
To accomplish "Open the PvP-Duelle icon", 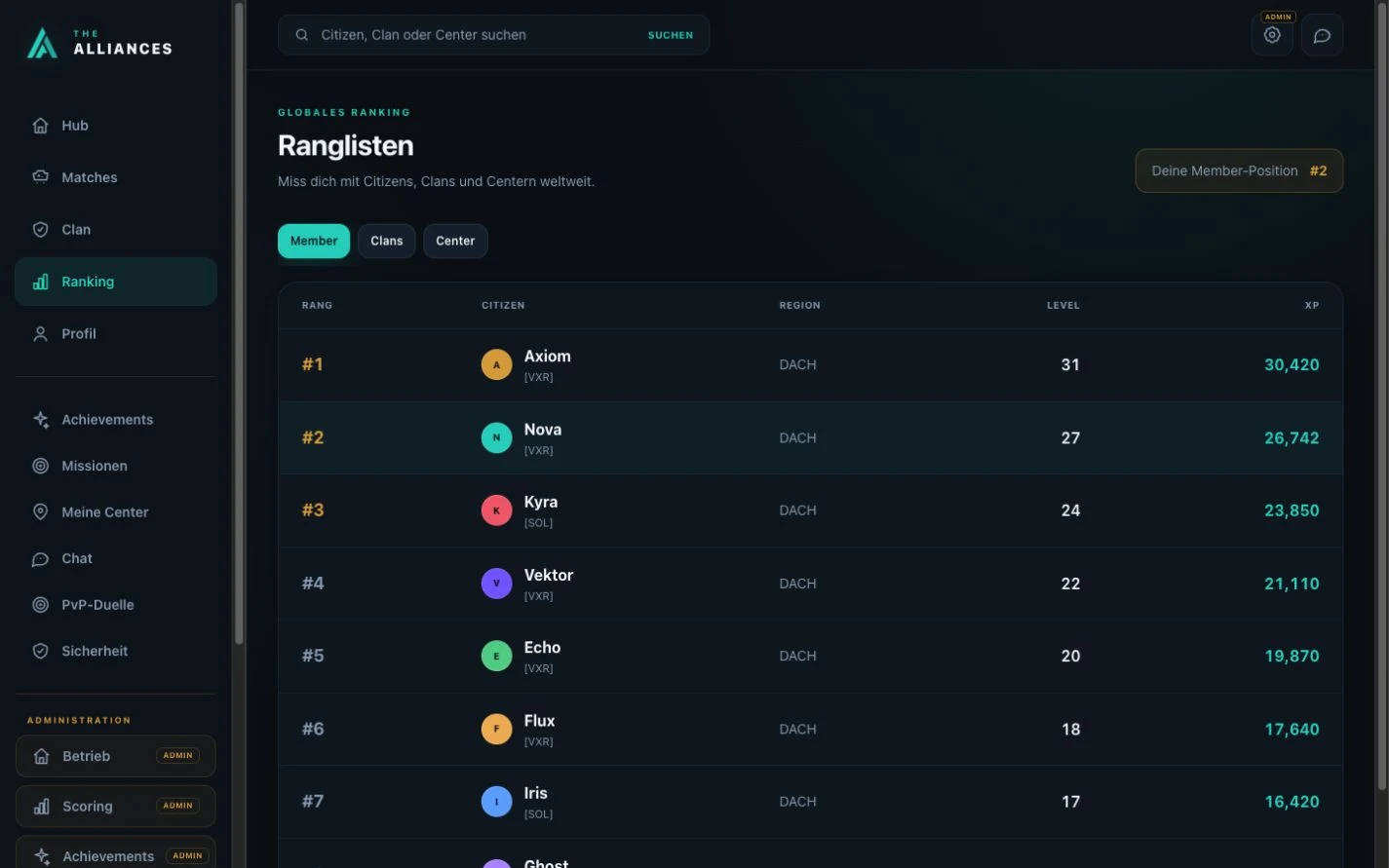I will [41, 605].
